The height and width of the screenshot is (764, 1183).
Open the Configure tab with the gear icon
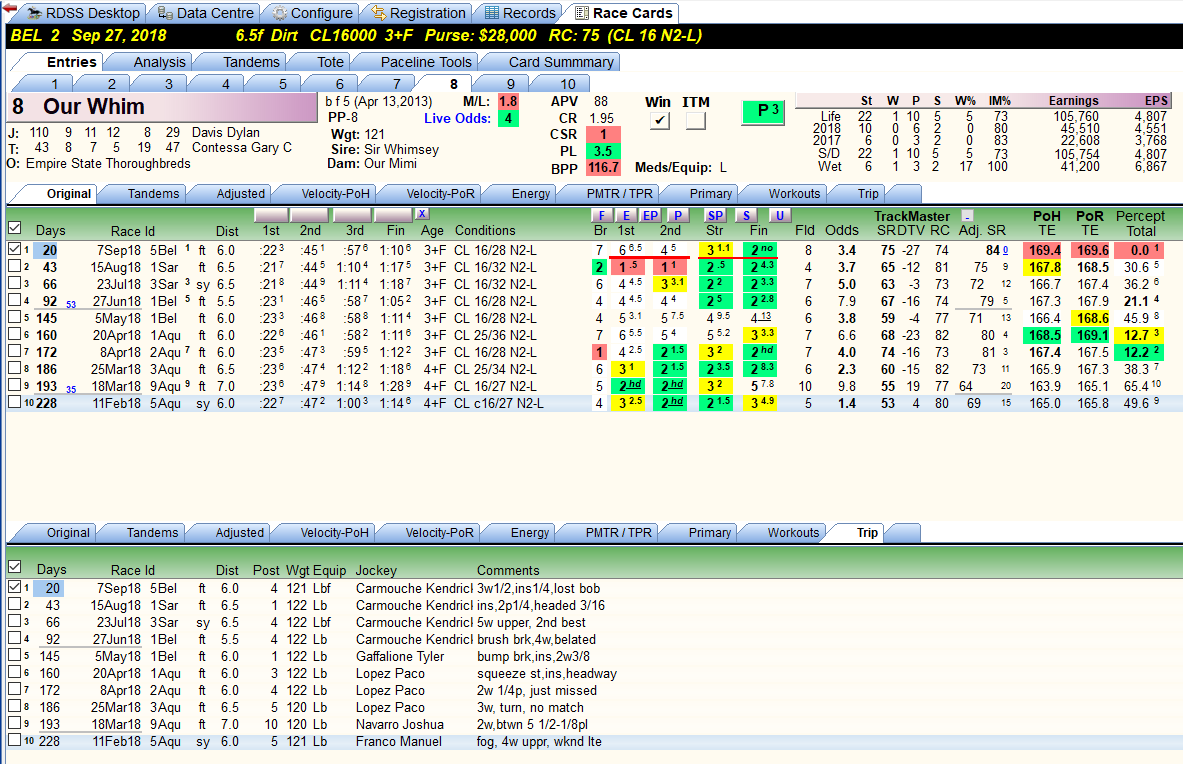[x=312, y=13]
